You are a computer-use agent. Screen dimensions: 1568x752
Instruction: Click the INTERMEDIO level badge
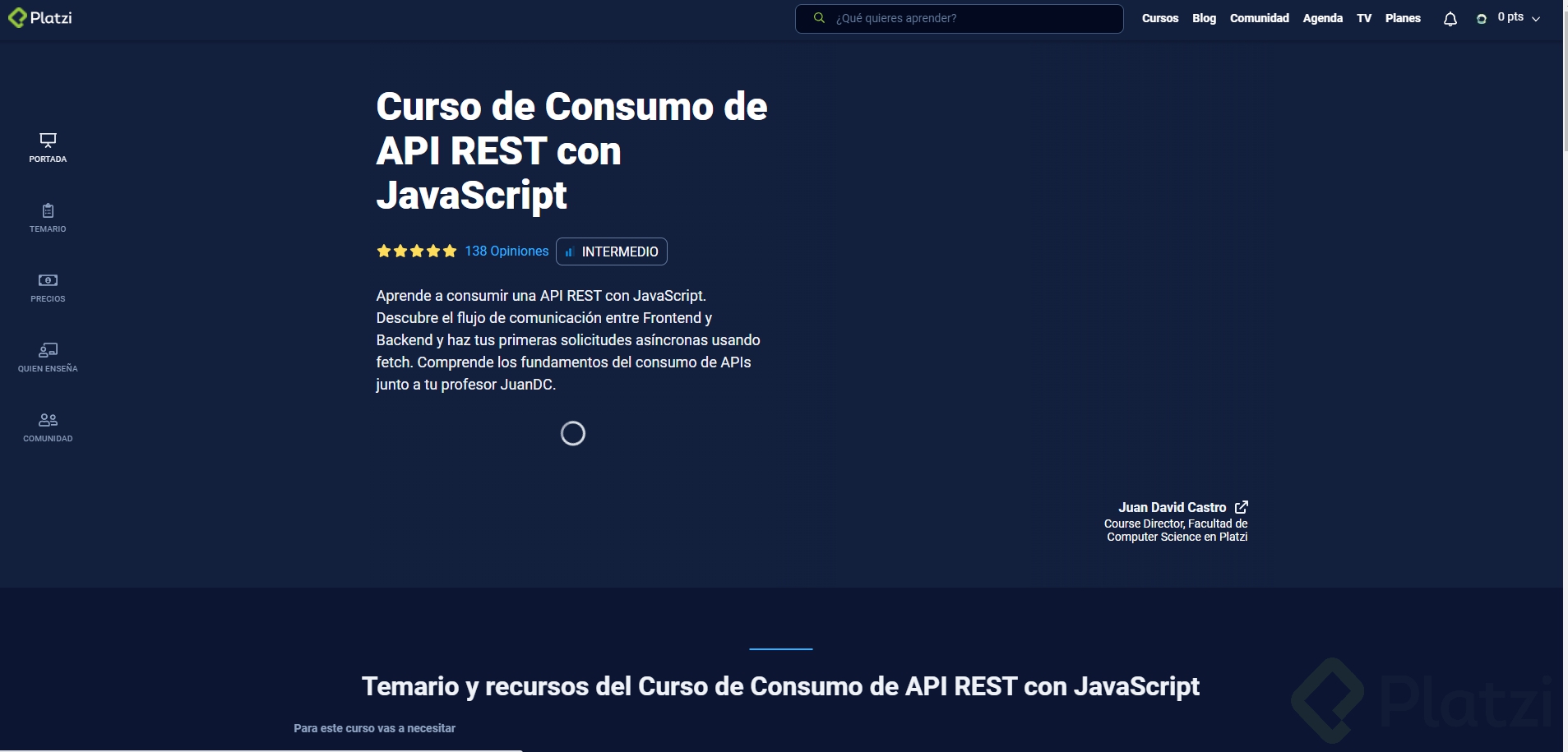pos(612,251)
